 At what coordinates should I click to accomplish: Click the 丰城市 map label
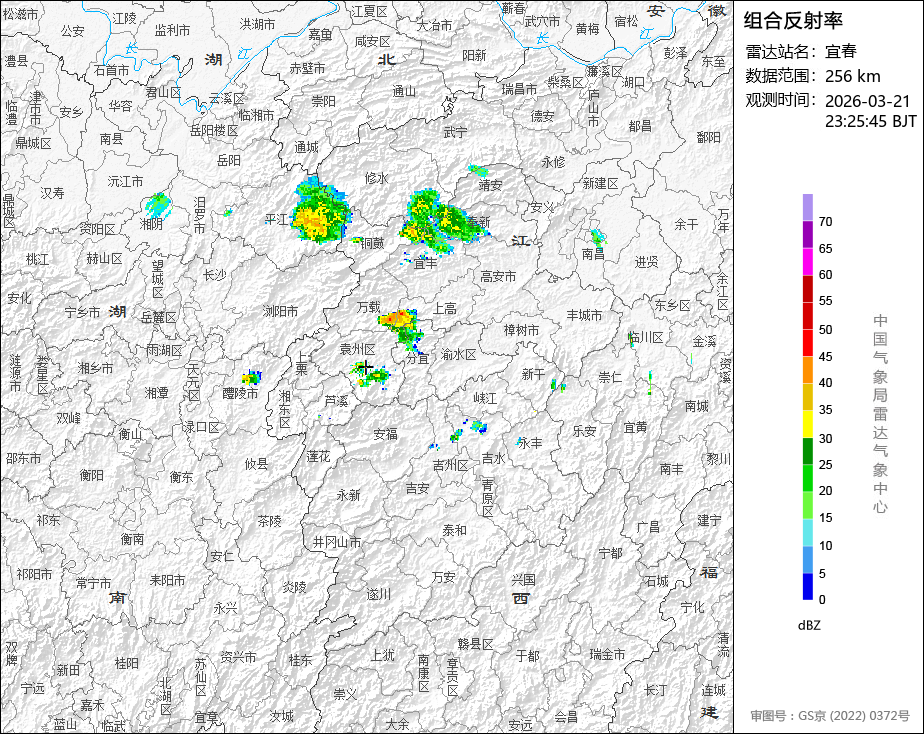point(585,315)
